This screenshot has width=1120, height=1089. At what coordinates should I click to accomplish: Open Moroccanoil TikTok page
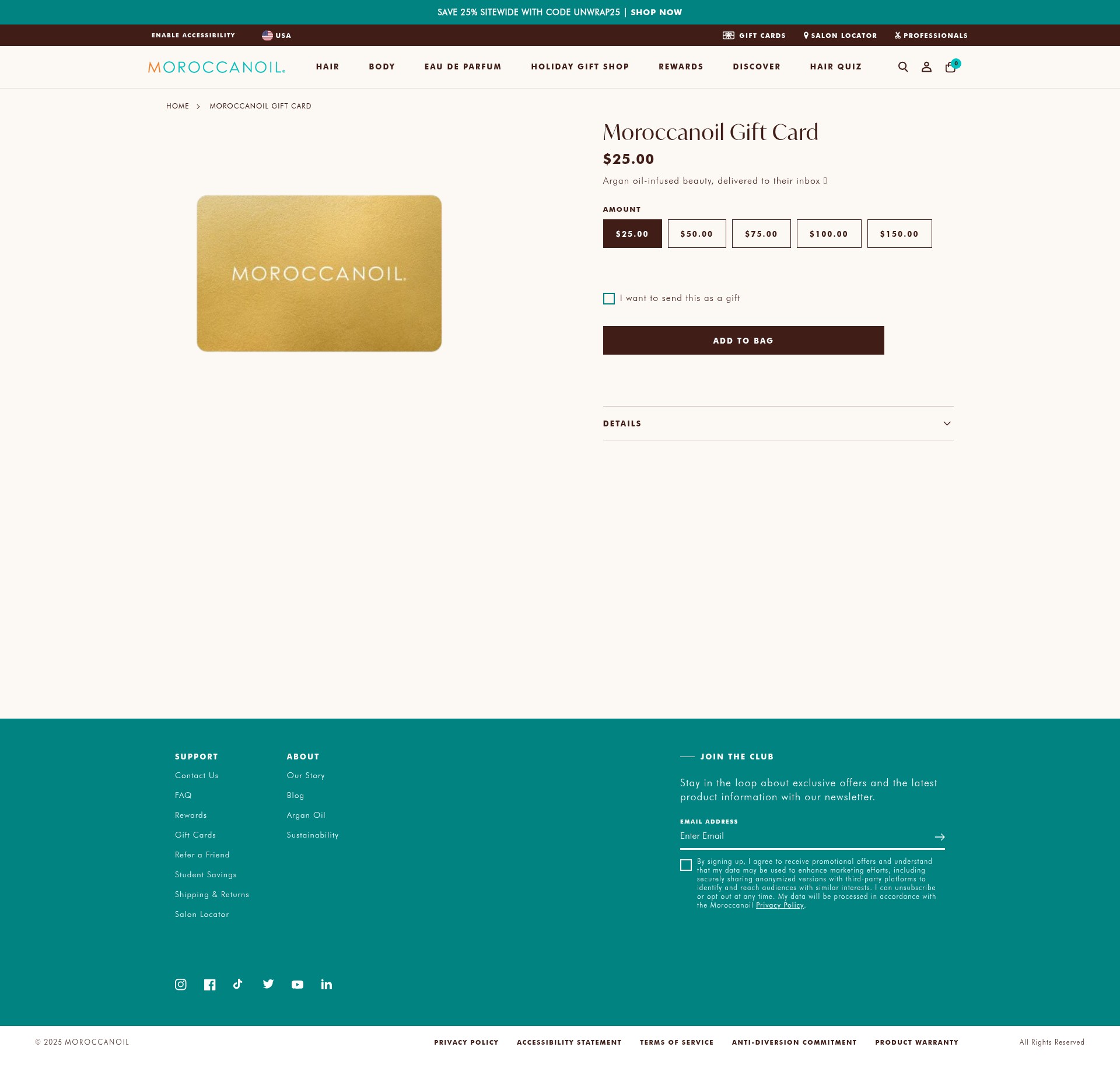238,984
